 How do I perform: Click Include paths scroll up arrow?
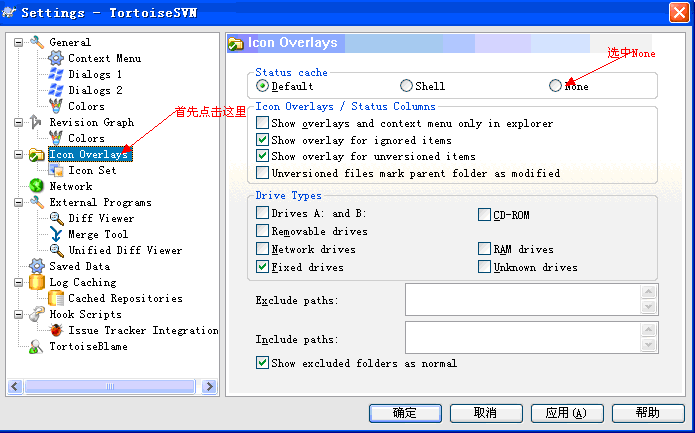click(648, 330)
